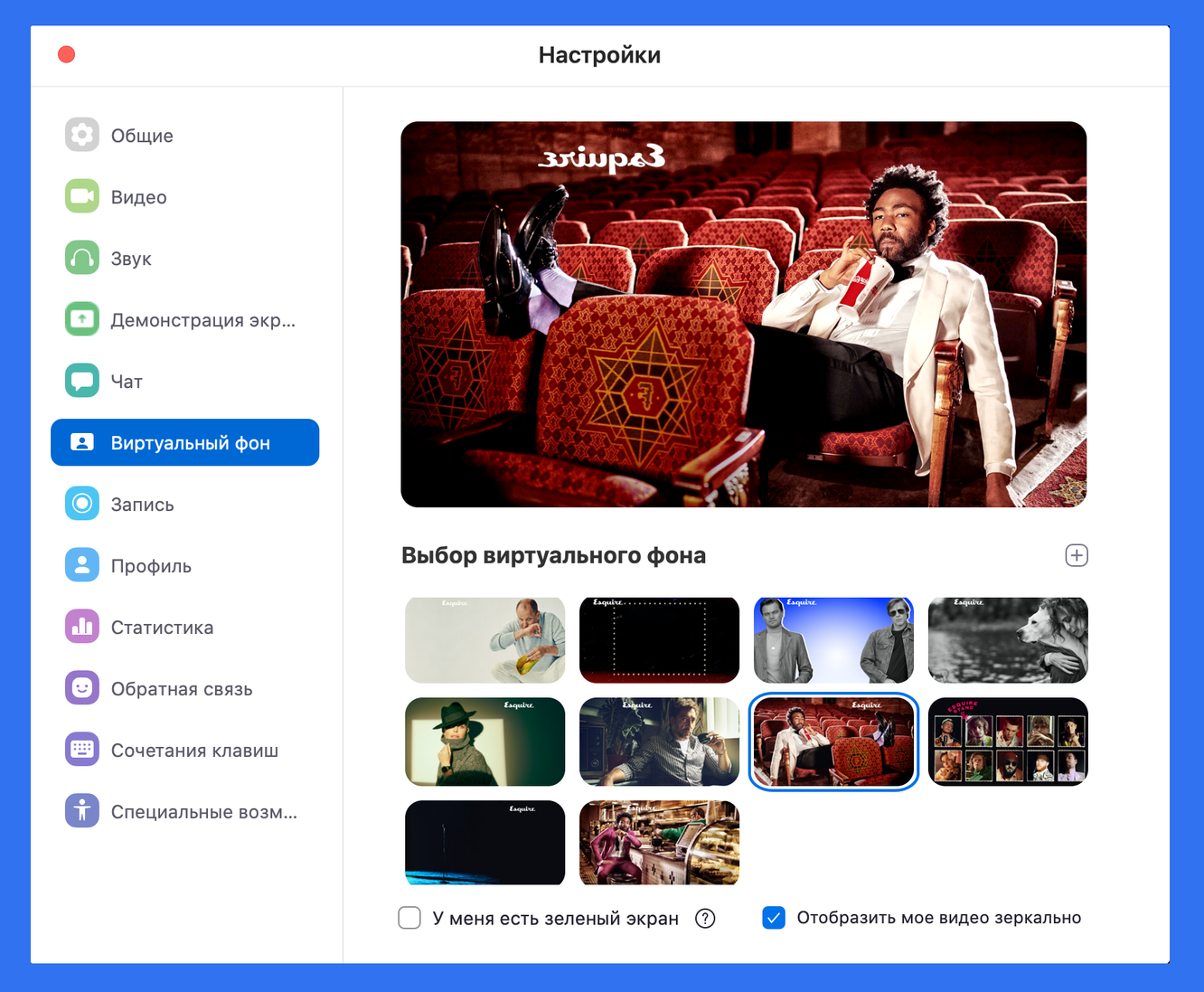
Task: Uncheck Отобразить мое видео зеркально checkbox
Action: coord(774,918)
